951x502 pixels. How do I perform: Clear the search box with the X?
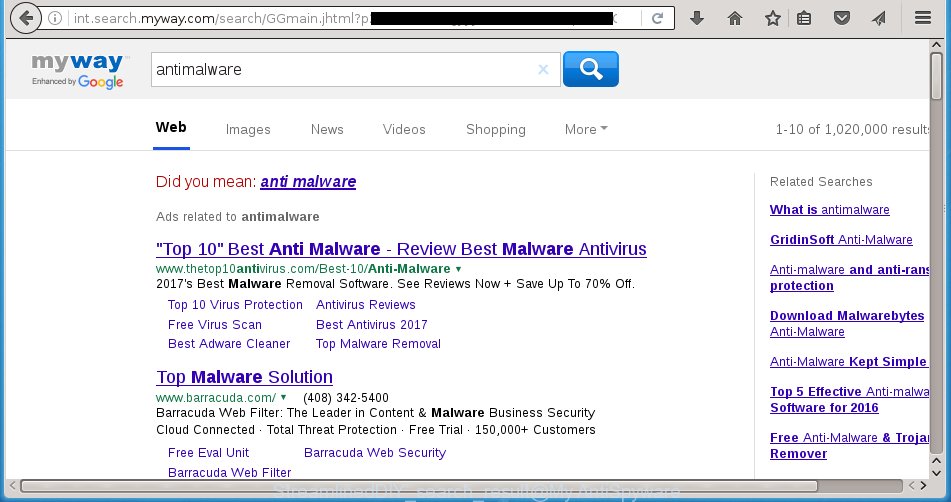coord(543,70)
